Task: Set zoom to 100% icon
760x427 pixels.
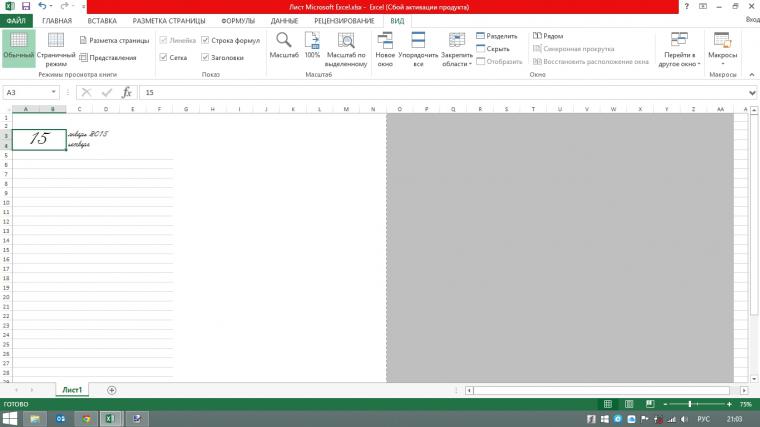Action: tap(312, 45)
